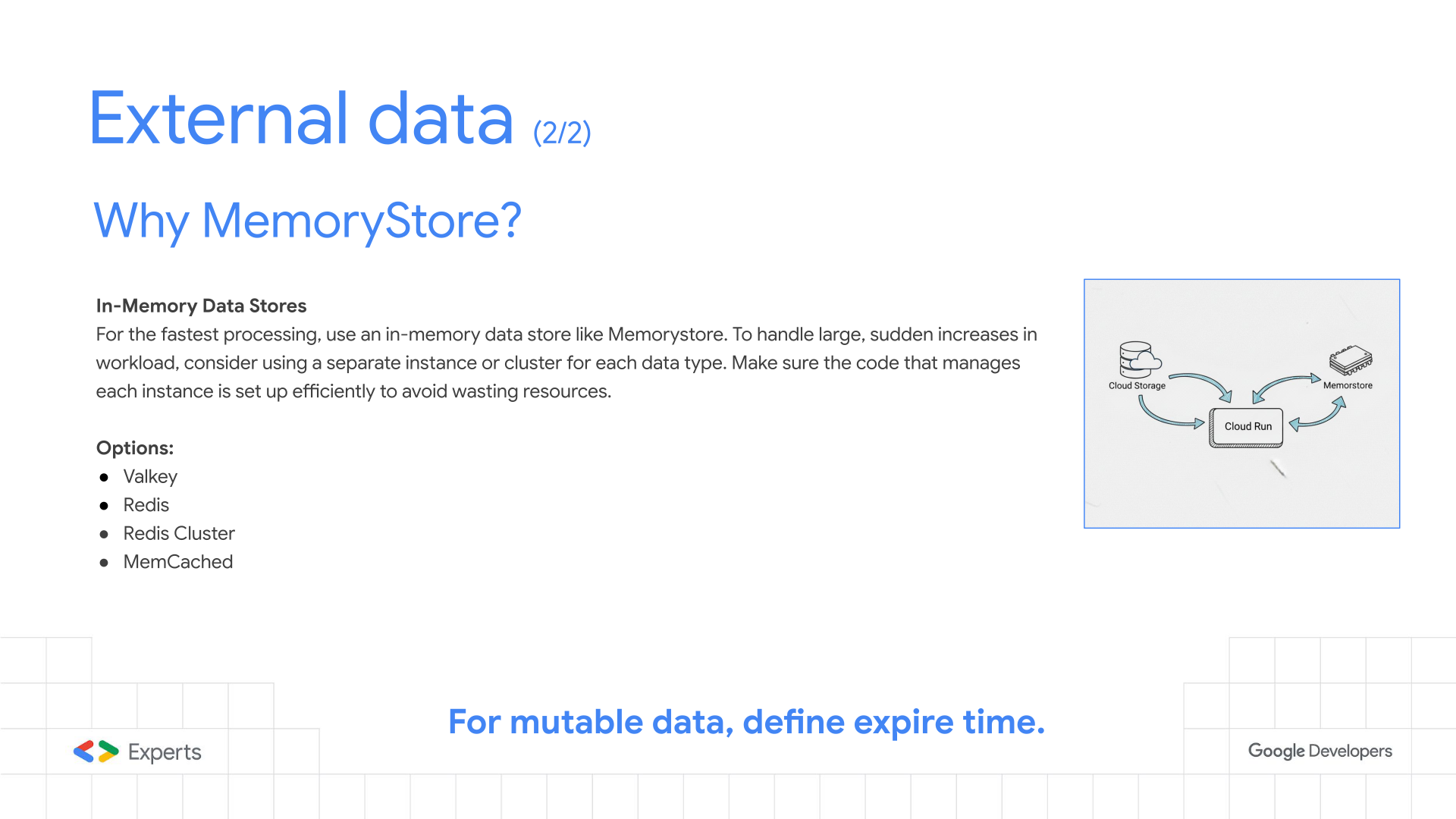Click the Cloud Run box in diagram
Screen dimensions: 1456x819
[x=1247, y=427]
